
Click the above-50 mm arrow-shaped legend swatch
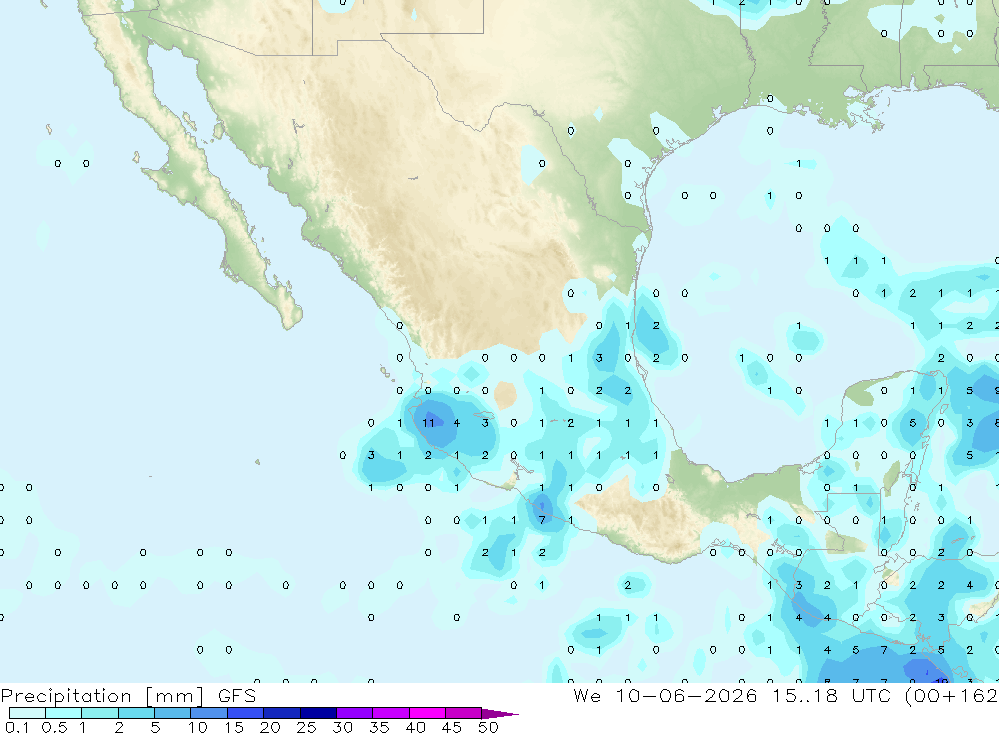tap(499, 714)
